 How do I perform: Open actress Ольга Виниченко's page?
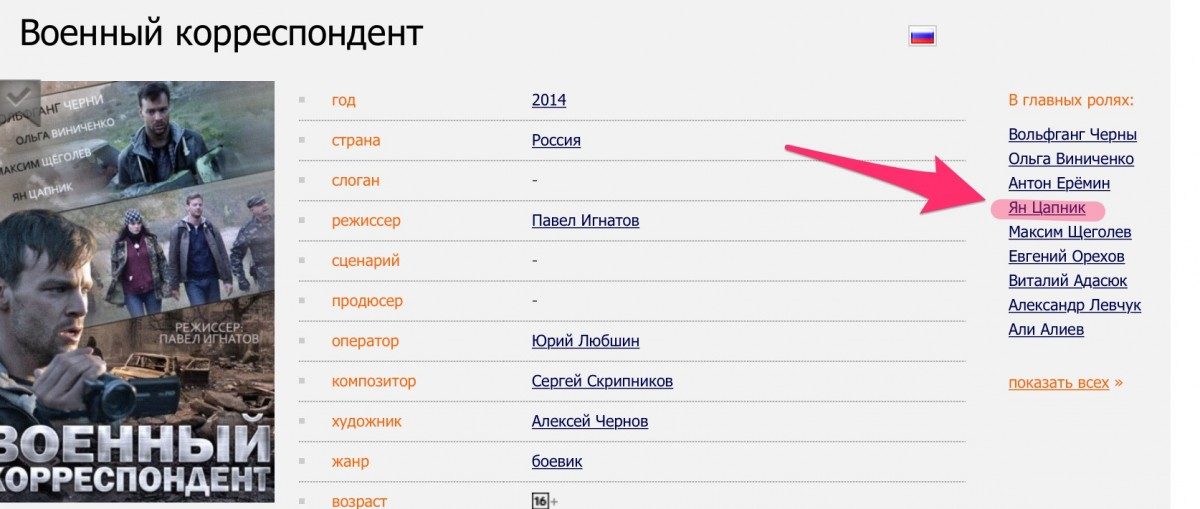tap(1071, 158)
